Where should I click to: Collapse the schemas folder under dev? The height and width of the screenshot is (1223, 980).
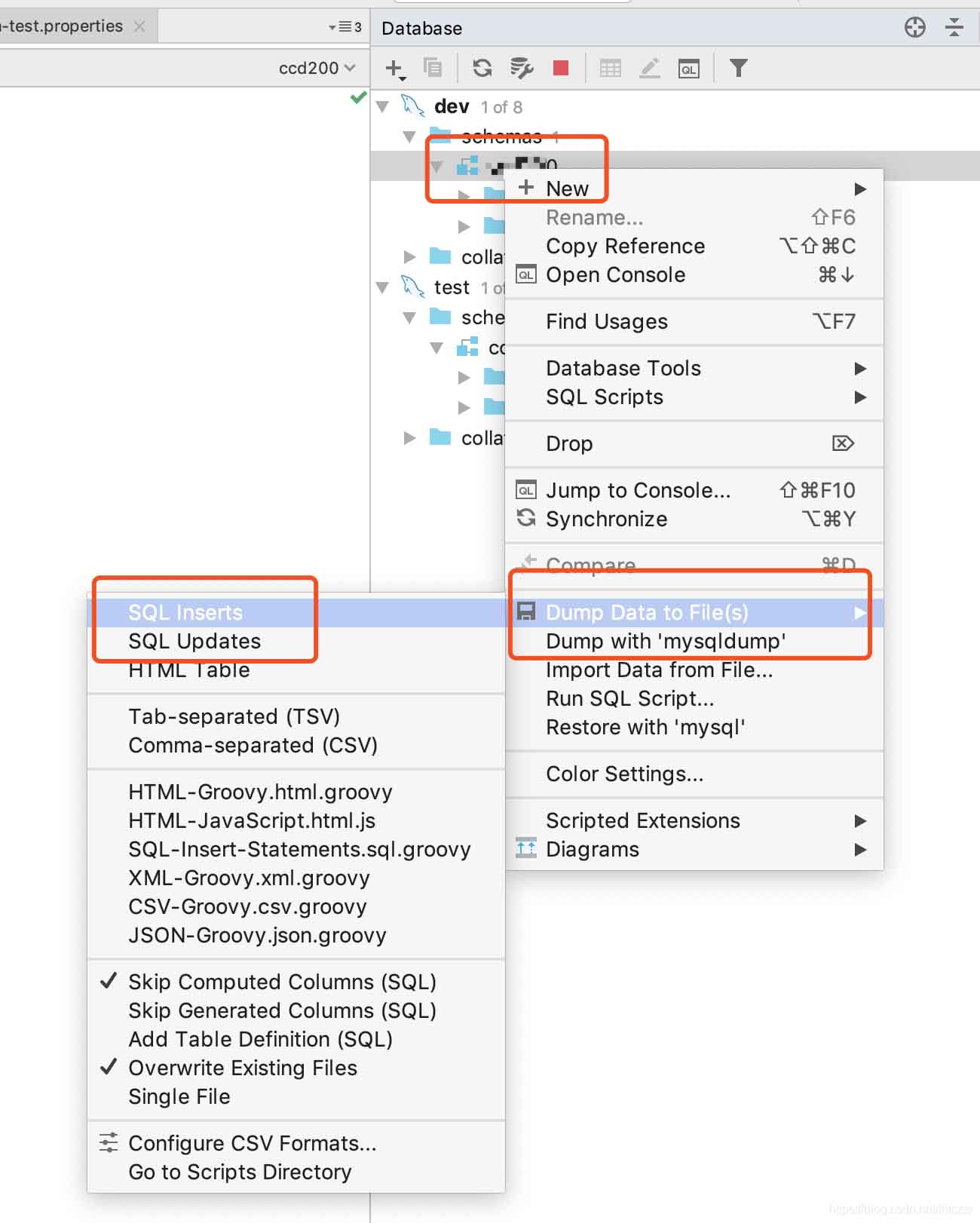[x=409, y=136]
